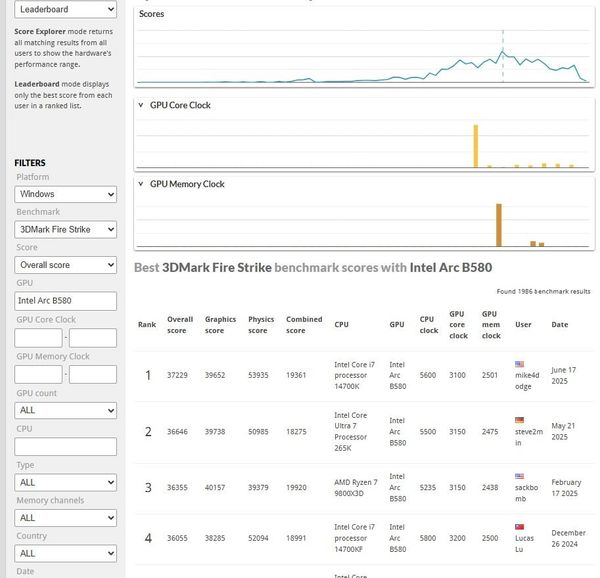Click the Date column header
This screenshot has height=578, width=600.
click(x=559, y=324)
